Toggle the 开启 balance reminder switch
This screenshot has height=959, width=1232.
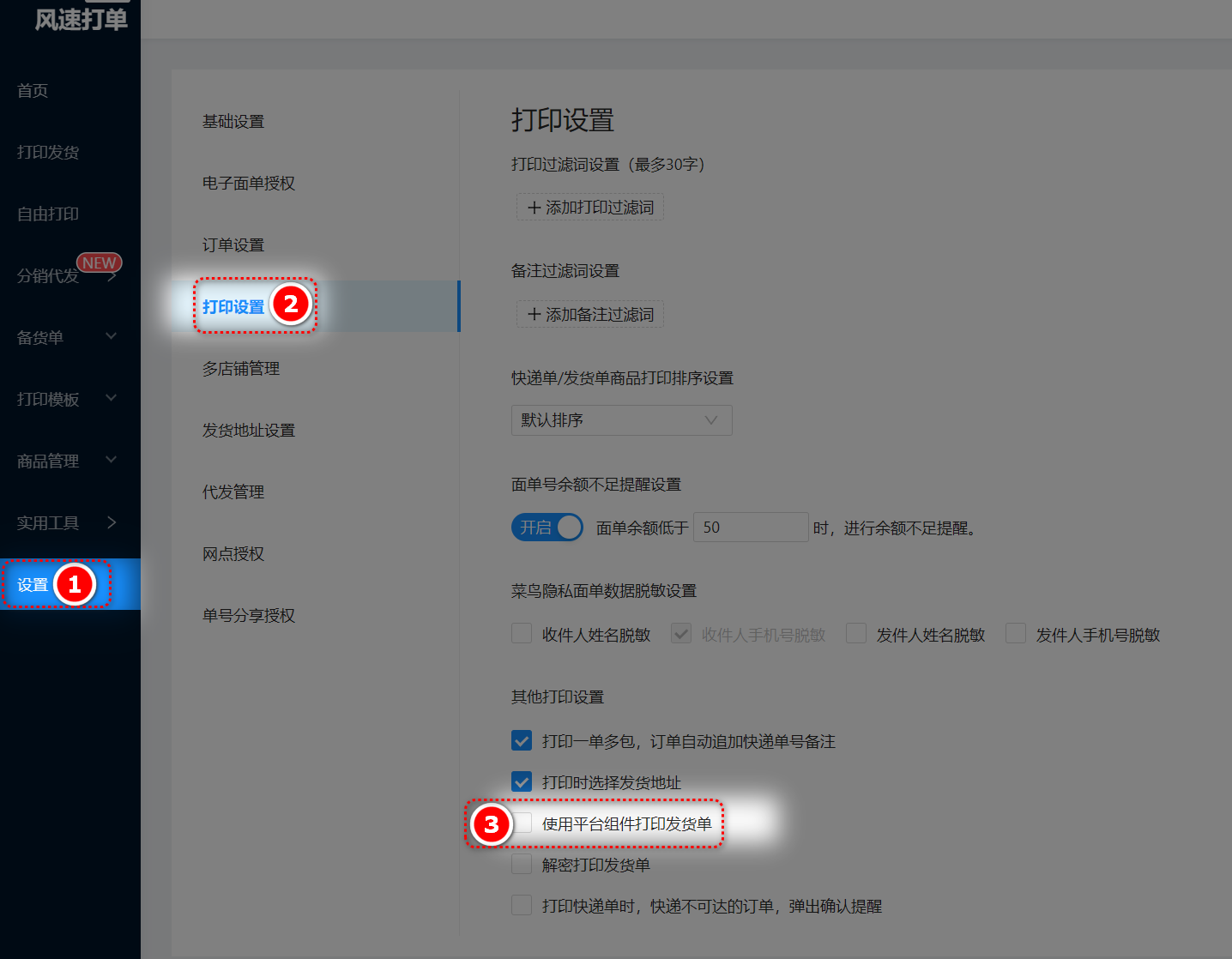(547, 528)
